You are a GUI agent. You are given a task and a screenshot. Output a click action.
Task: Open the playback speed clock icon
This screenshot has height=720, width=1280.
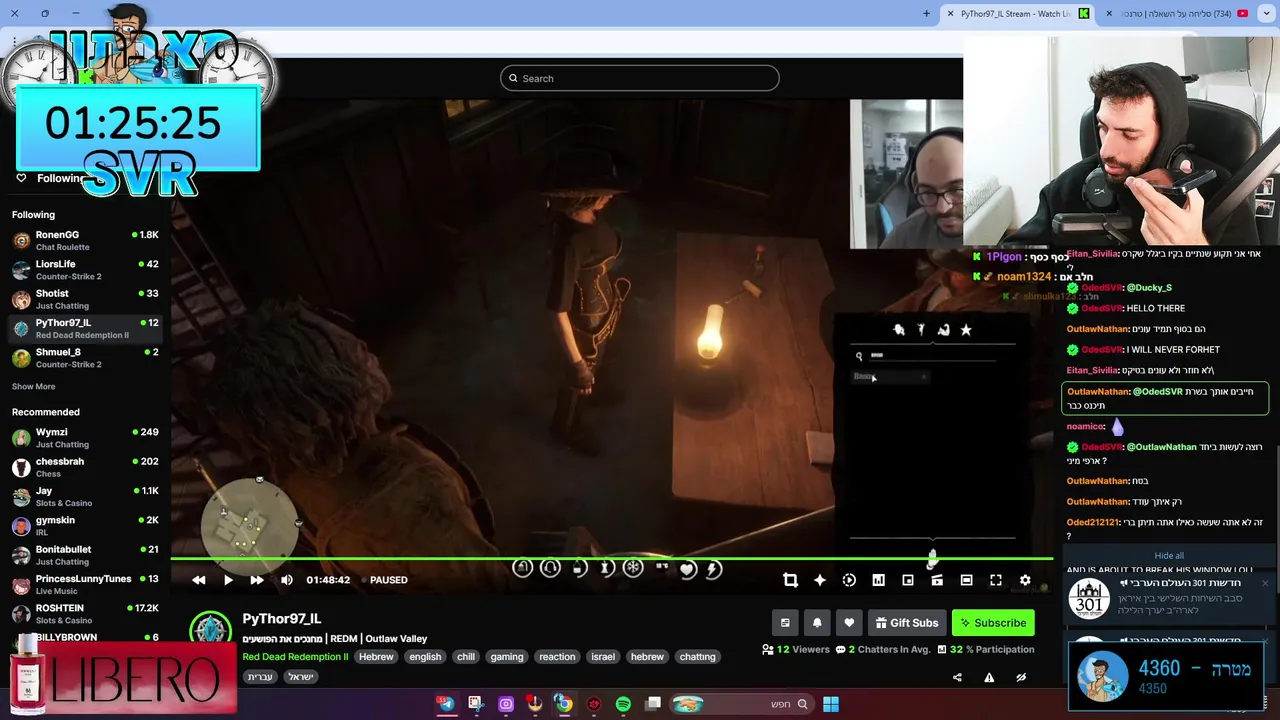(849, 580)
